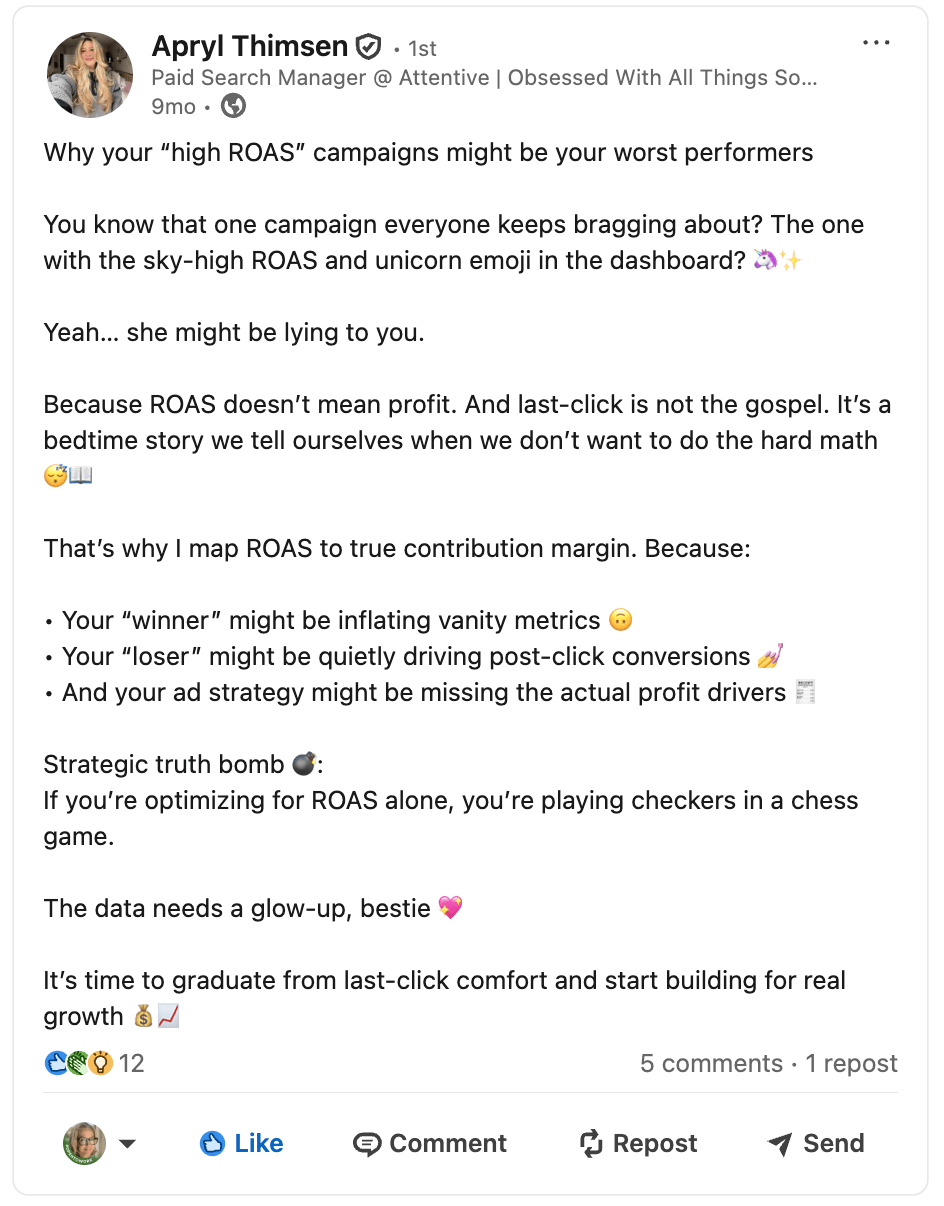Expand the react-as identity dropdown arrow
The width and height of the screenshot is (944, 1206).
(x=127, y=1144)
